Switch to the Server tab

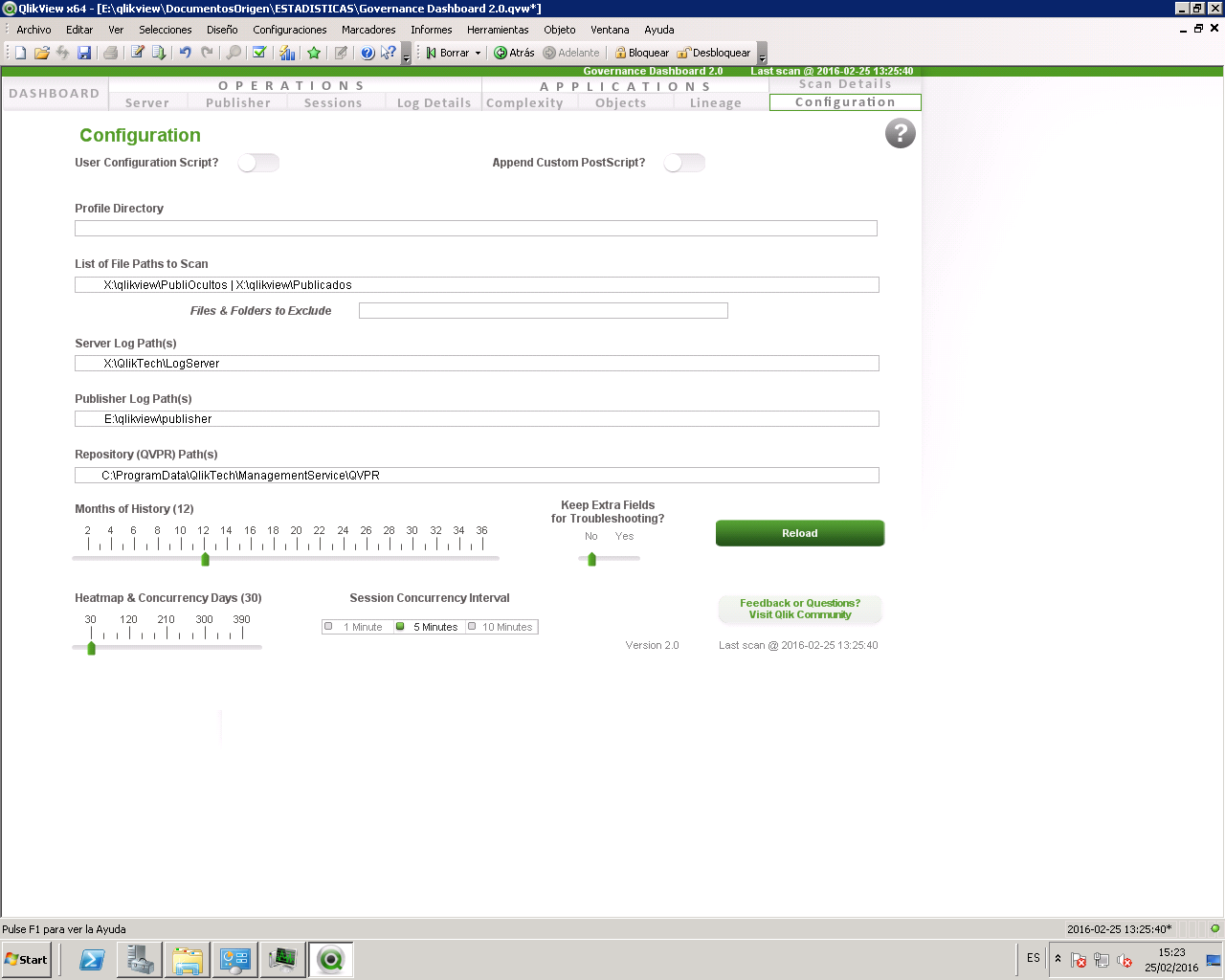click(147, 102)
